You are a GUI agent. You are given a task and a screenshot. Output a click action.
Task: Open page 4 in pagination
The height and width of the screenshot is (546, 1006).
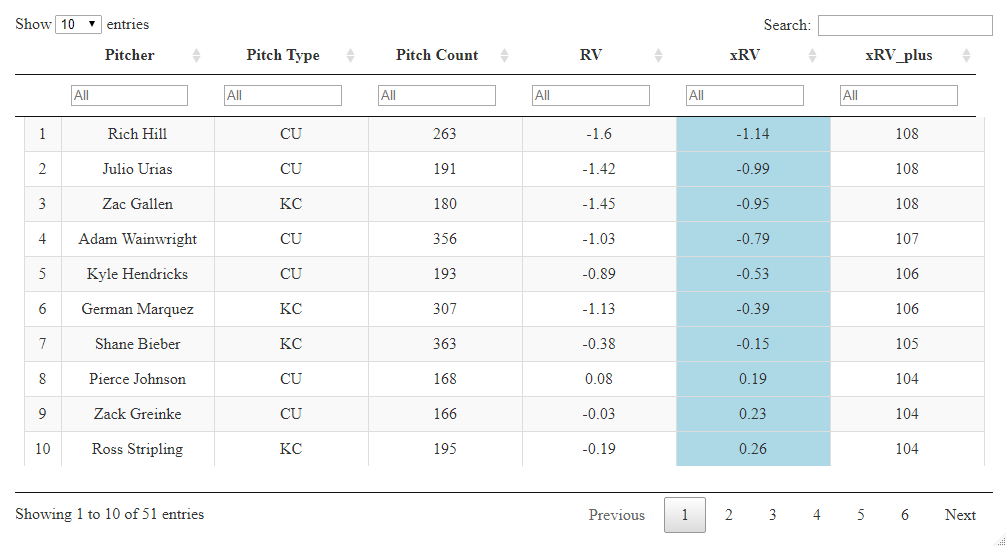[817, 515]
